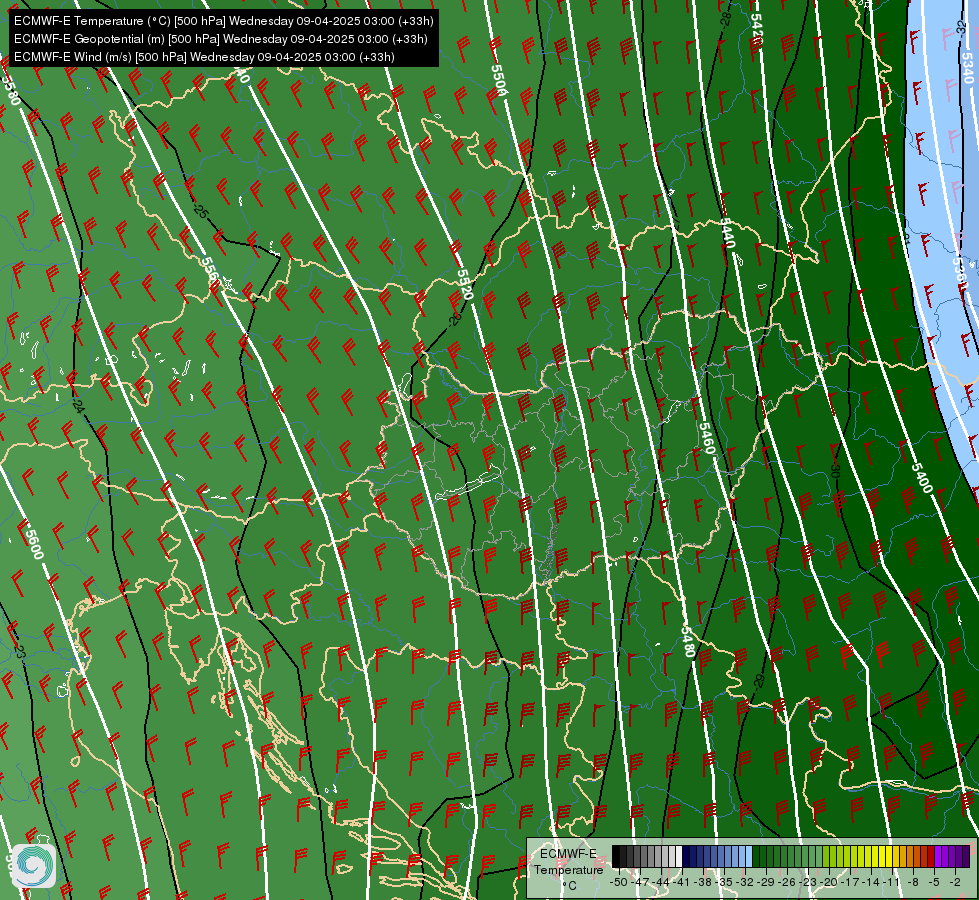Click the -30 isotherm label on map
This screenshot has width=979, height=900.
click(835, 470)
